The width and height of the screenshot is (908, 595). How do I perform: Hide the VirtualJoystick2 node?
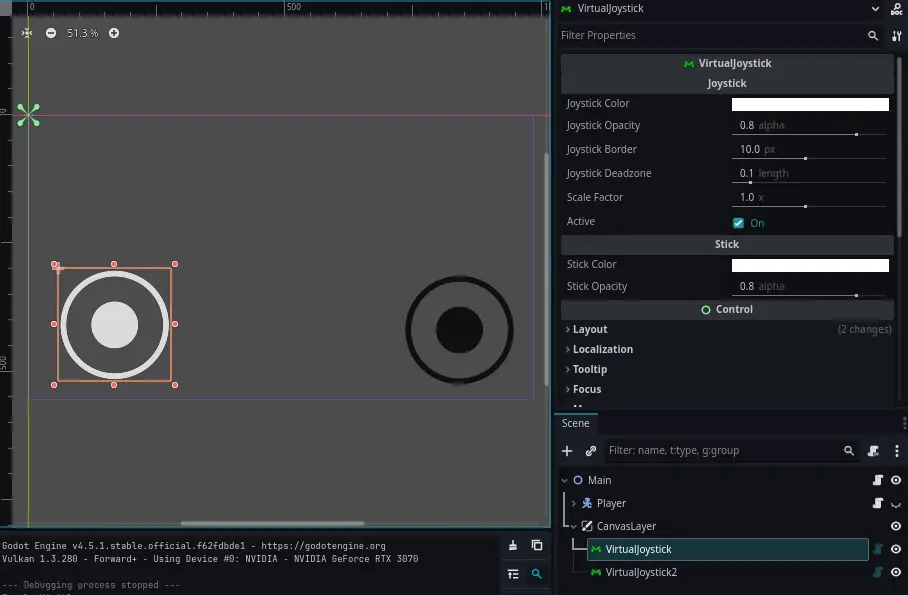pos(893,572)
